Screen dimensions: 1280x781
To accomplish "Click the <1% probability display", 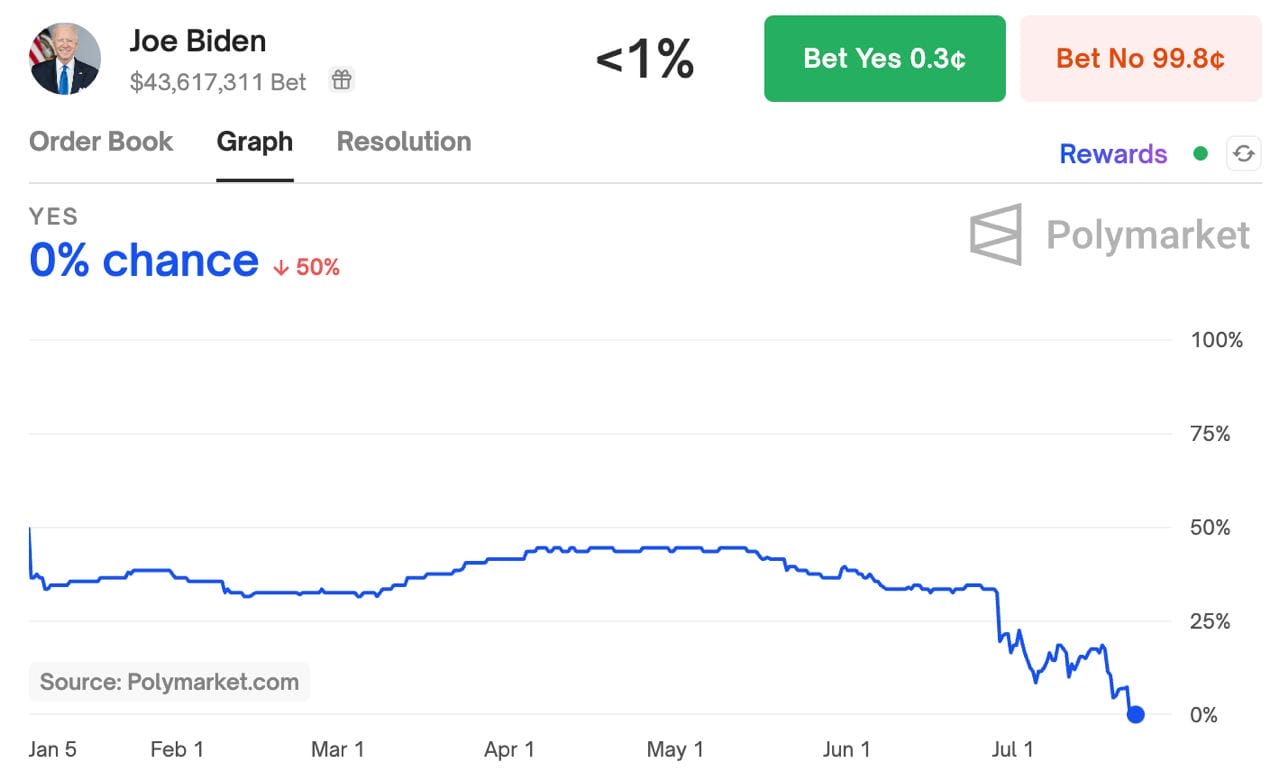I will tap(644, 60).
